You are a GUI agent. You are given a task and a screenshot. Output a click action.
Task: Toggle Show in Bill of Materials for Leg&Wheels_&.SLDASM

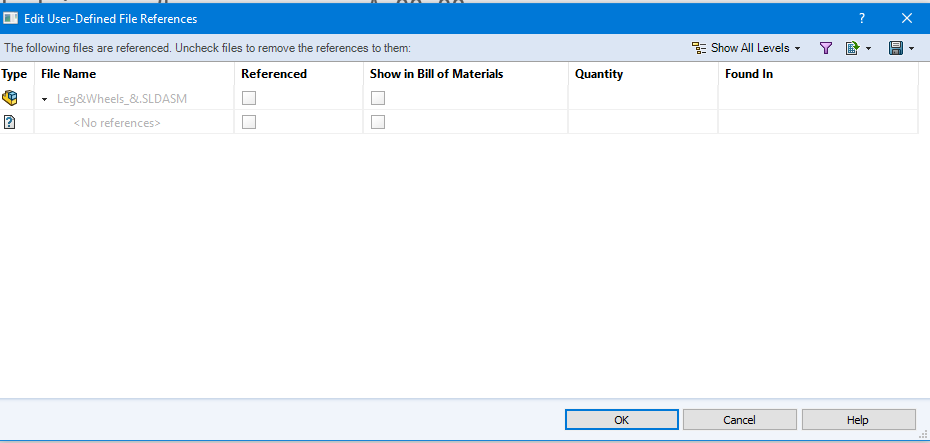click(378, 98)
